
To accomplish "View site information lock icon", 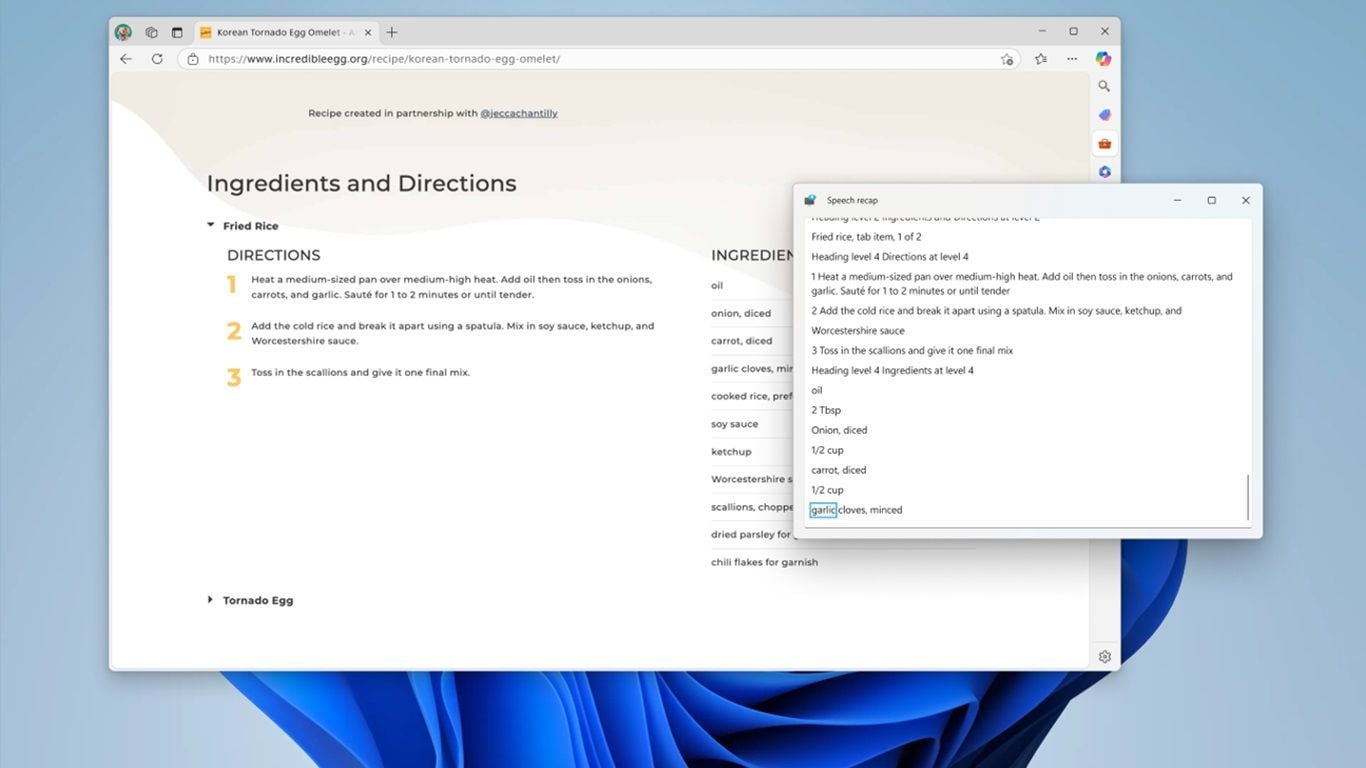I will pyautogui.click(x=193, y=59).
